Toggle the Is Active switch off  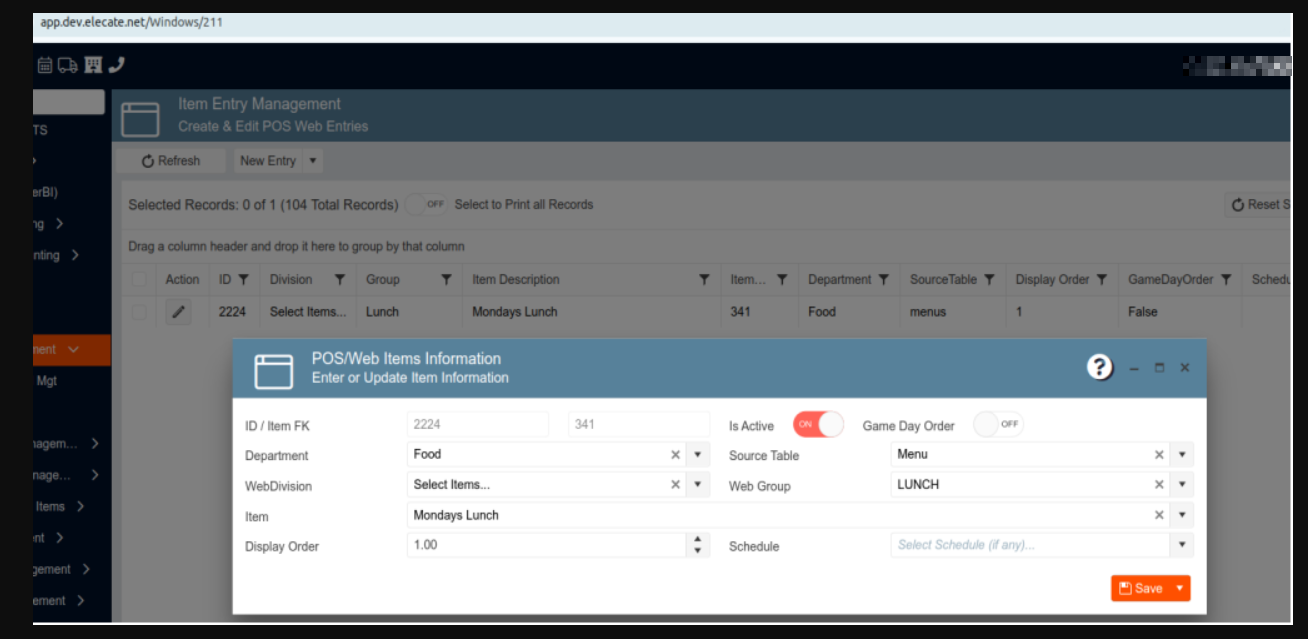pyautogui.click(x=818, y=425)
